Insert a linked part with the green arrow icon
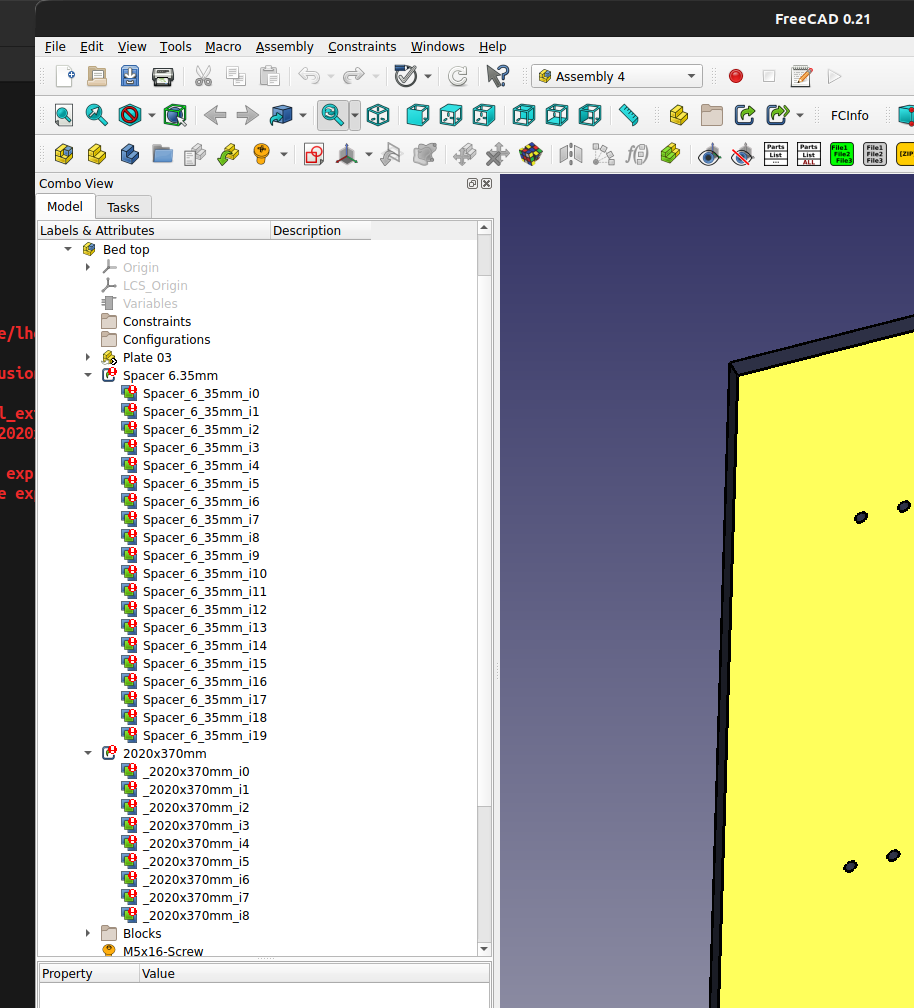This screenshot has width=914, height=1008. pyautogui.click(x=228, y=154)
